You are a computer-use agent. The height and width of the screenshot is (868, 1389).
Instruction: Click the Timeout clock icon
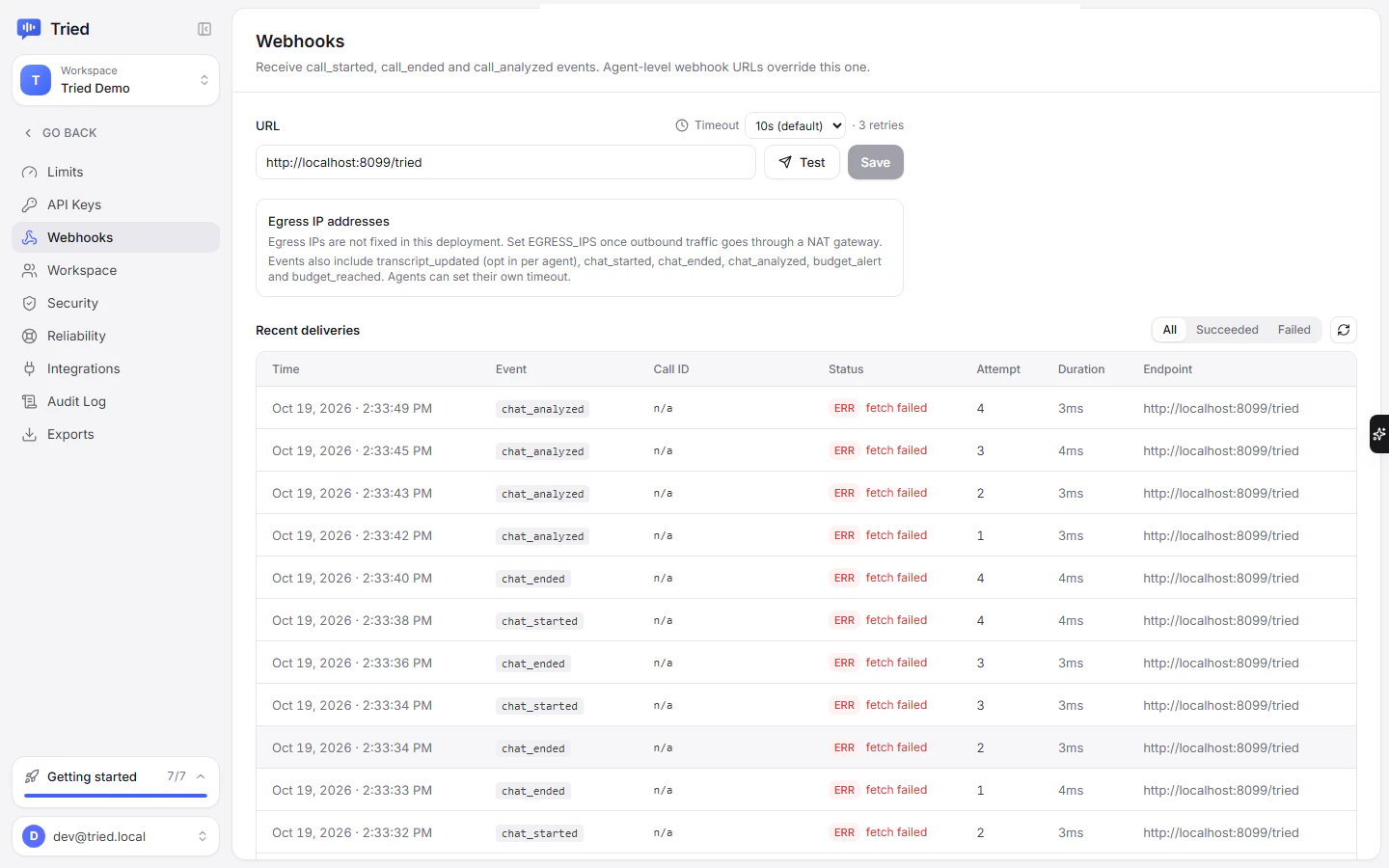click(682, 125)
